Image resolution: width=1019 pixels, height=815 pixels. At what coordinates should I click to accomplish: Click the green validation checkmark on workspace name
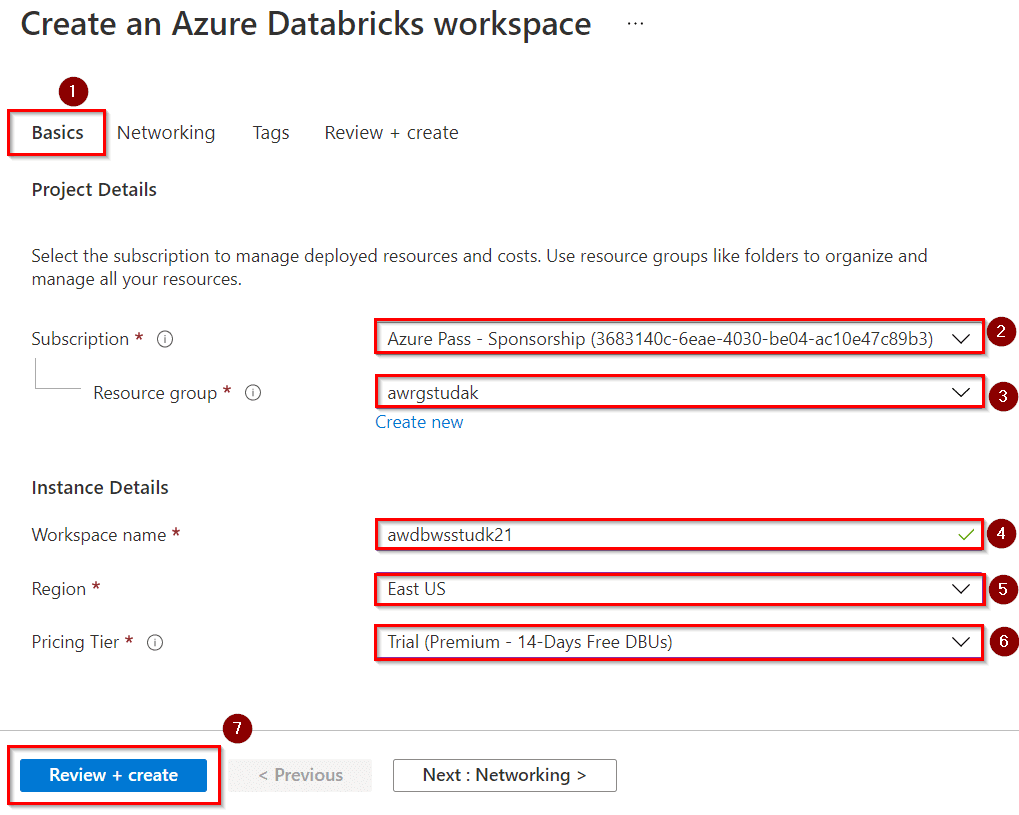(x=964, y=535)
